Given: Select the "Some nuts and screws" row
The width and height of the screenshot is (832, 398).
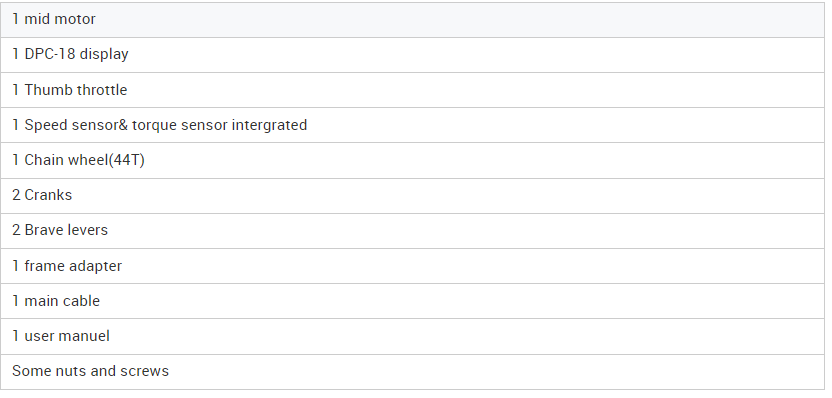Looking at the screenshot, I should click(x=412, y=371).
